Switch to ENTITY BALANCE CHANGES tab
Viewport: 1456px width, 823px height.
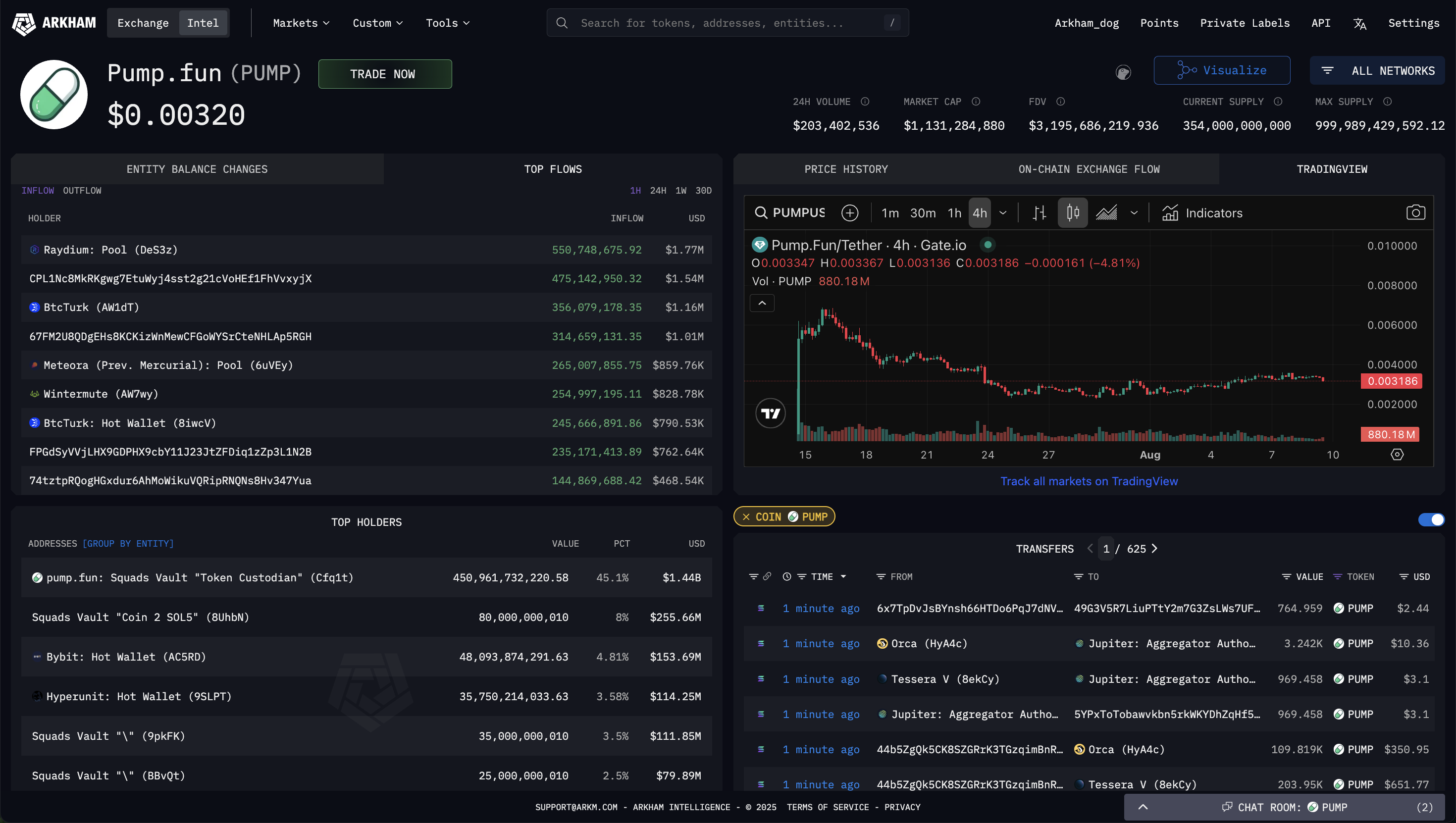click(197, 169)
